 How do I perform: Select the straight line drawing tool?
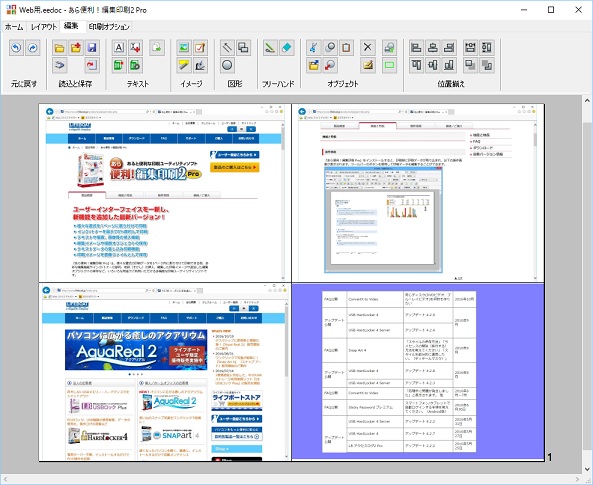[227, 48]
